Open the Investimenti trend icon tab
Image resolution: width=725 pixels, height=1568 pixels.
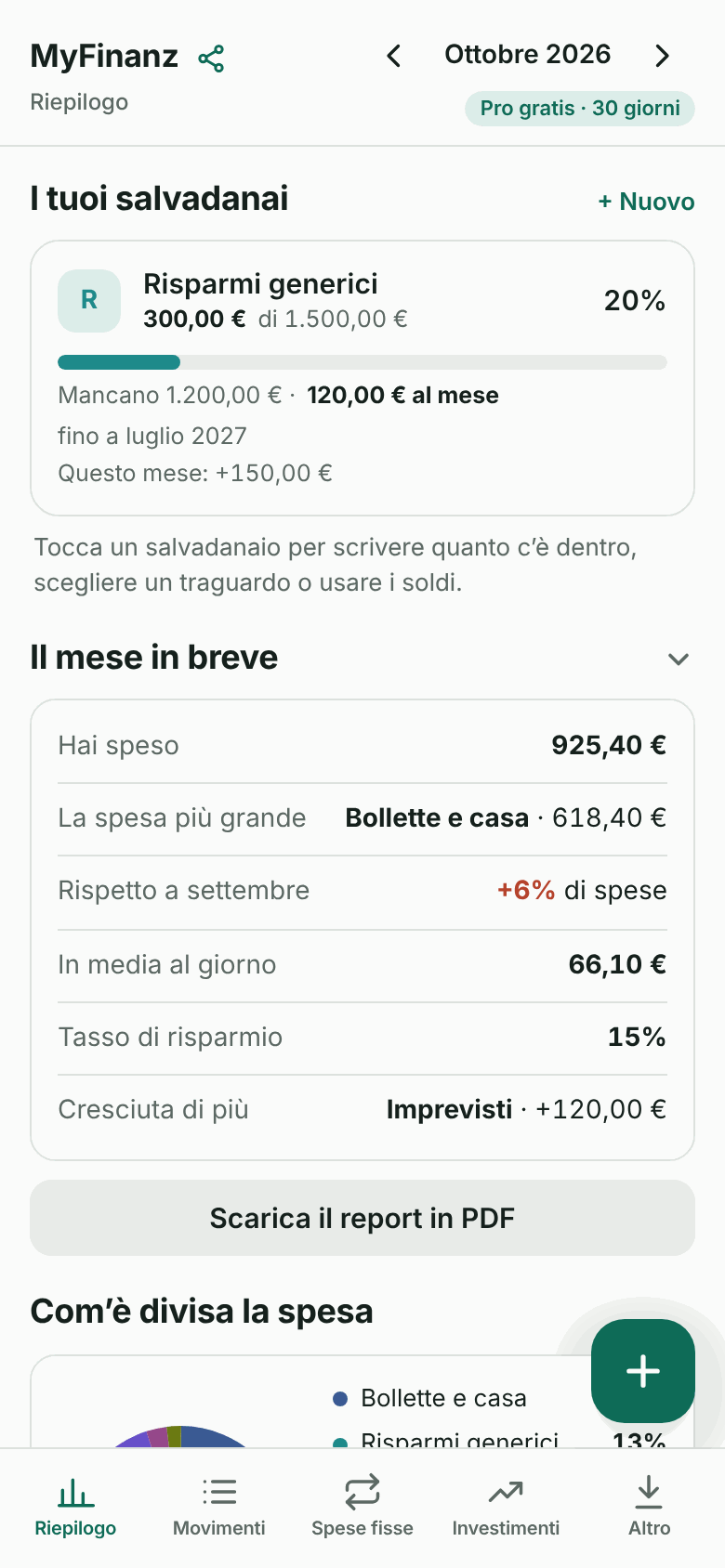coord(506,1508)
